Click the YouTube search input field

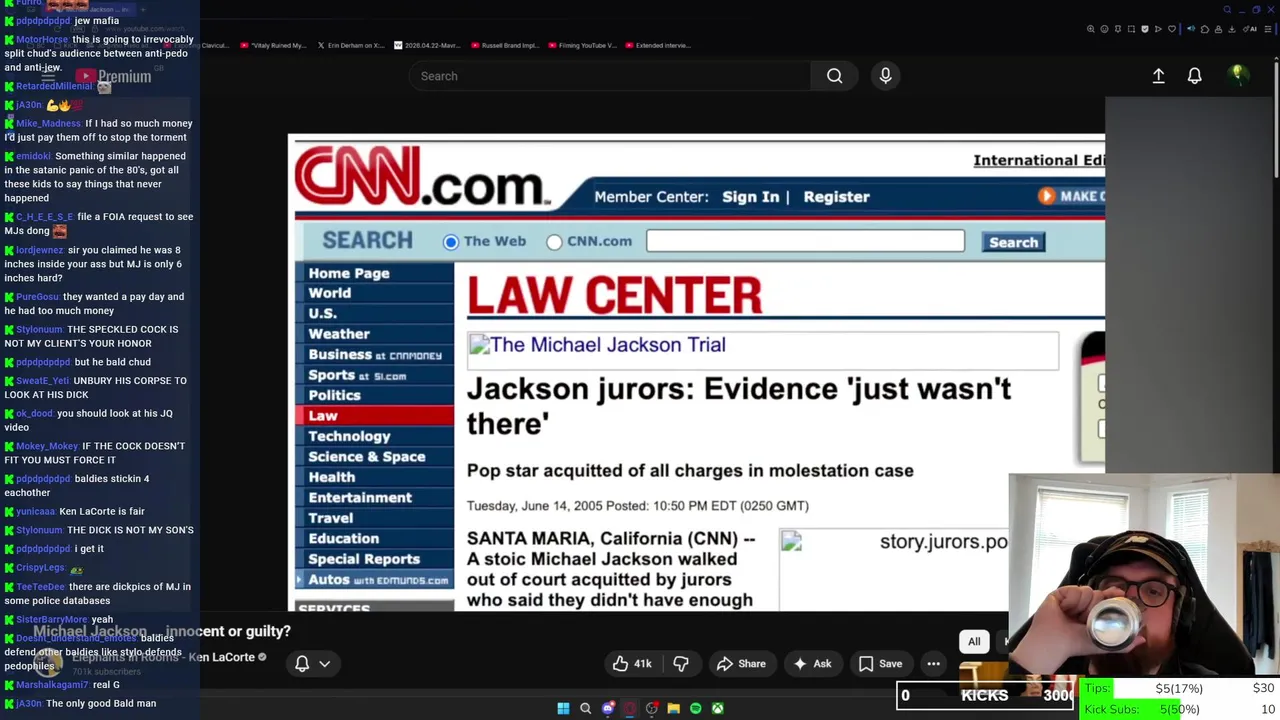pyautogui.click(x=610, y=76)
